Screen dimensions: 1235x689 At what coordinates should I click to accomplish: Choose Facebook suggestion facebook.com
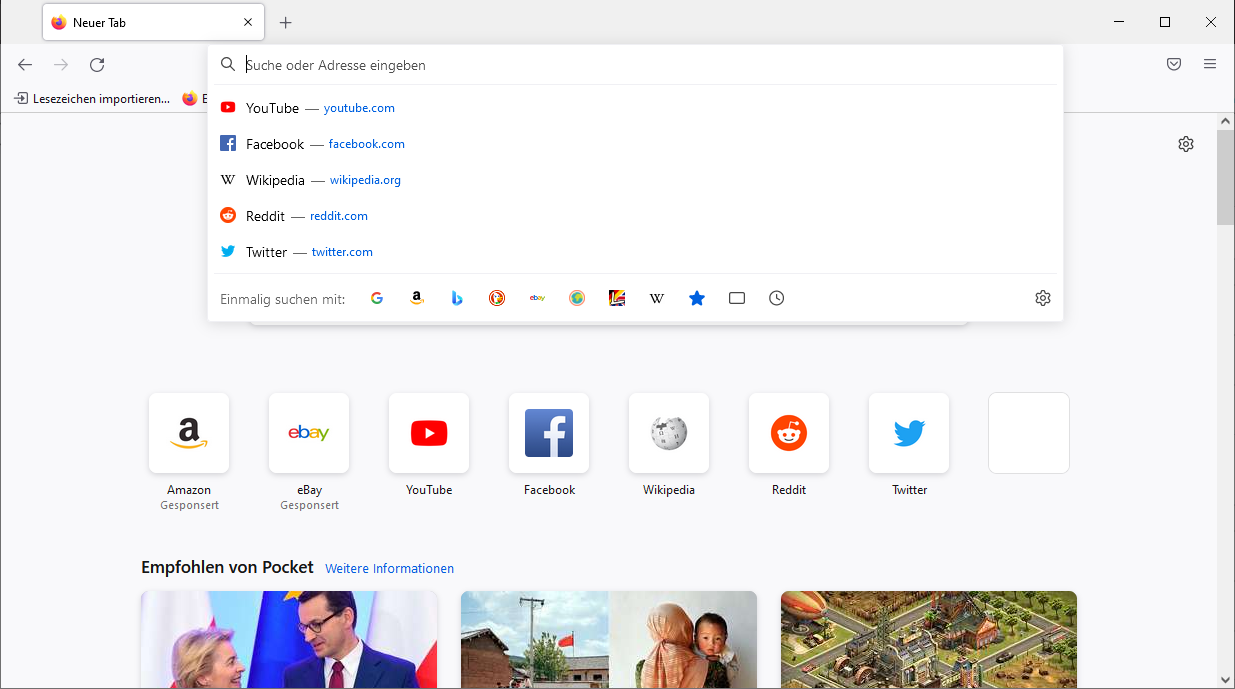click(636, 144)
